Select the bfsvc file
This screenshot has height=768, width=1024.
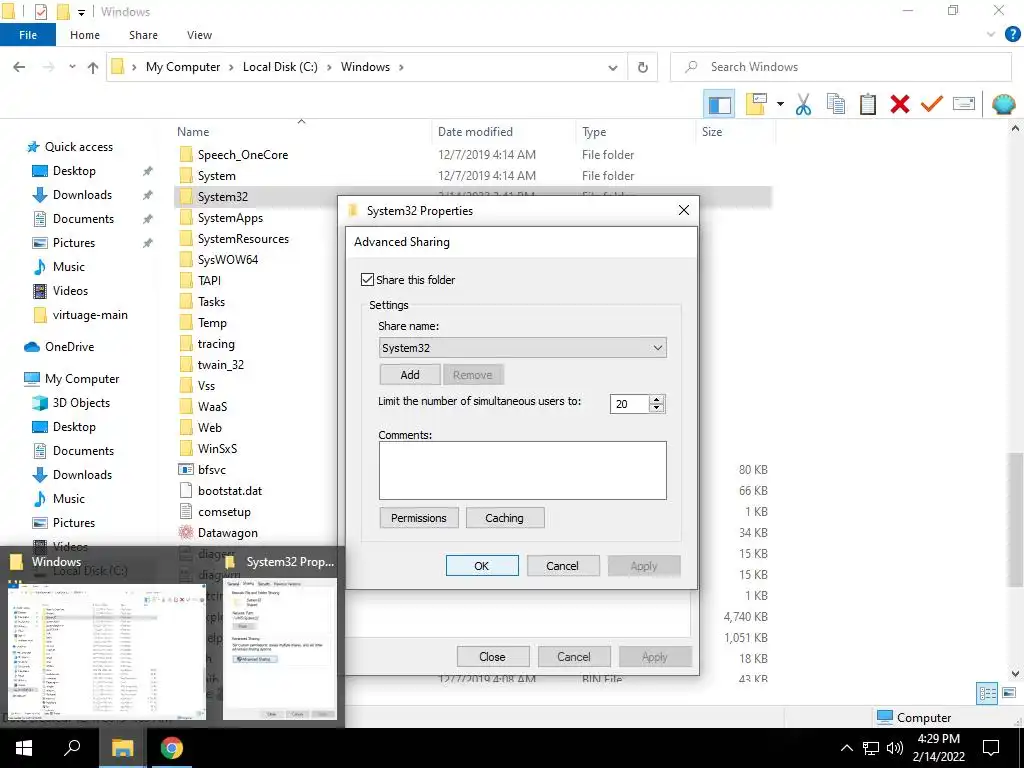pyautogui.click(x=212, y=470)
